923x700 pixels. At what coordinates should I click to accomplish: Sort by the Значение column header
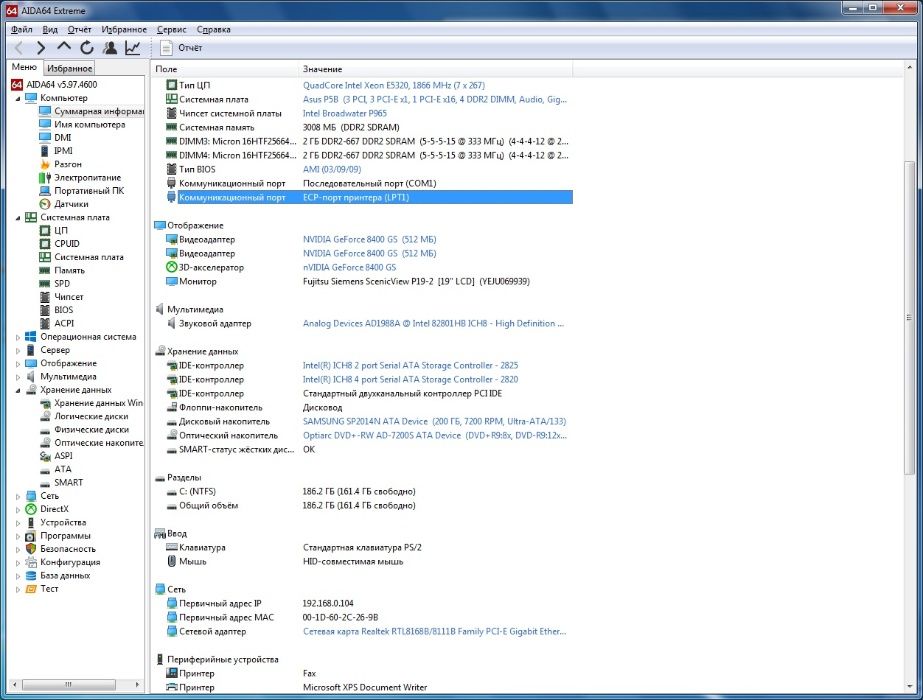(435, 69)
